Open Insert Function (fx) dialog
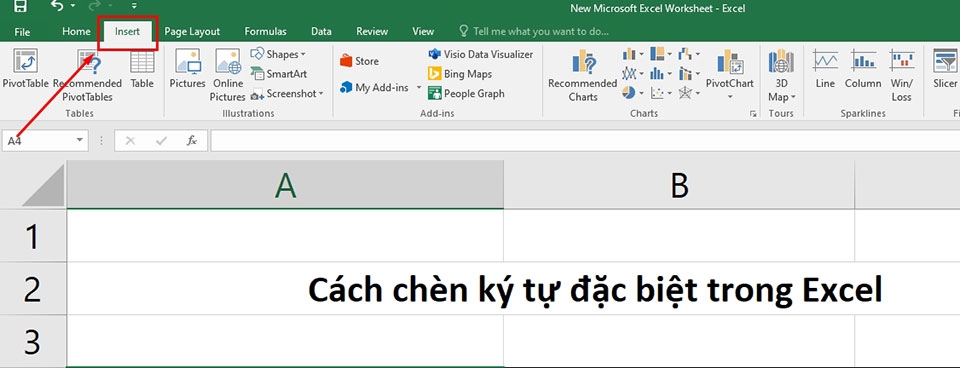This screenshot has width=960, height=368. click(x=192, y=141)
